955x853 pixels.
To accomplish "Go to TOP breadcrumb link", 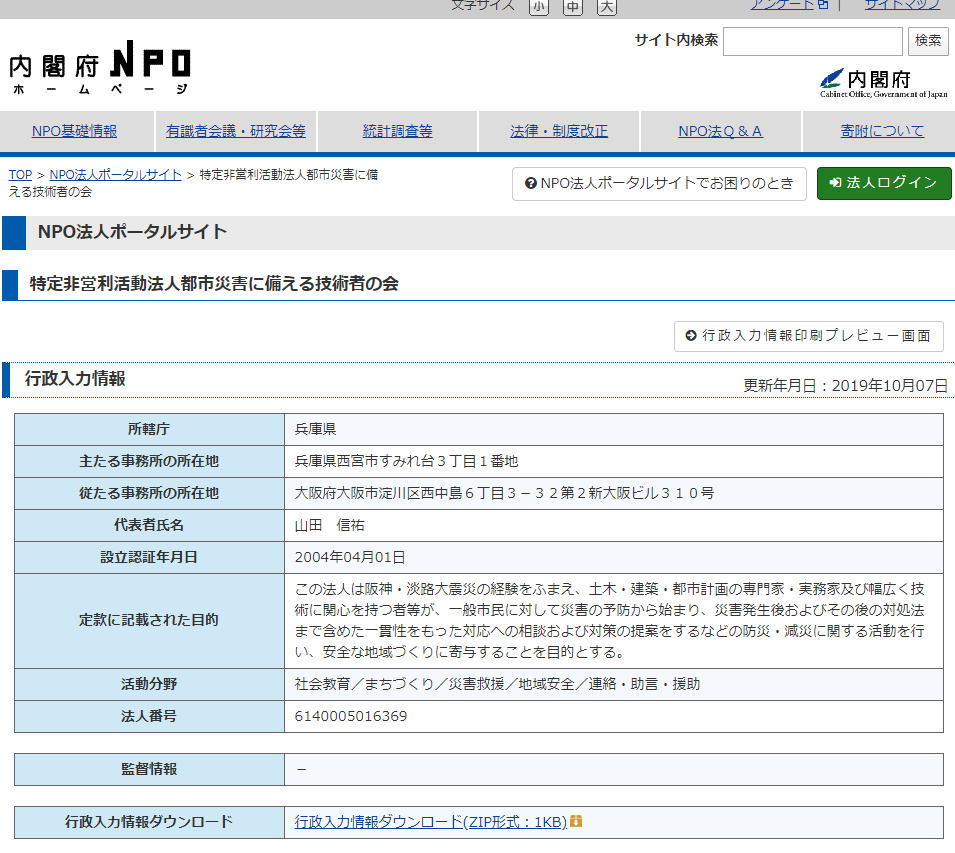I will point(20,175).
